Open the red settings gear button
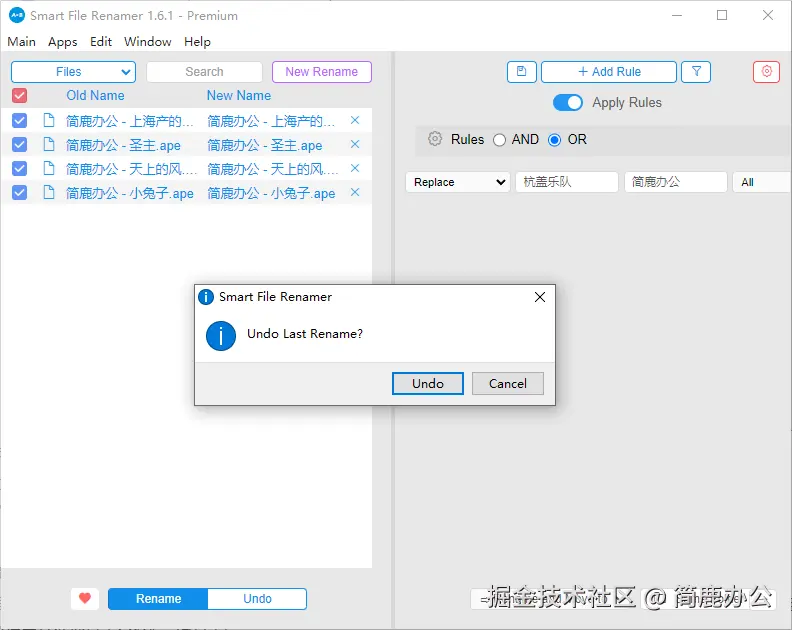Viewport: 792px width, 630px height. coord(766,72)
